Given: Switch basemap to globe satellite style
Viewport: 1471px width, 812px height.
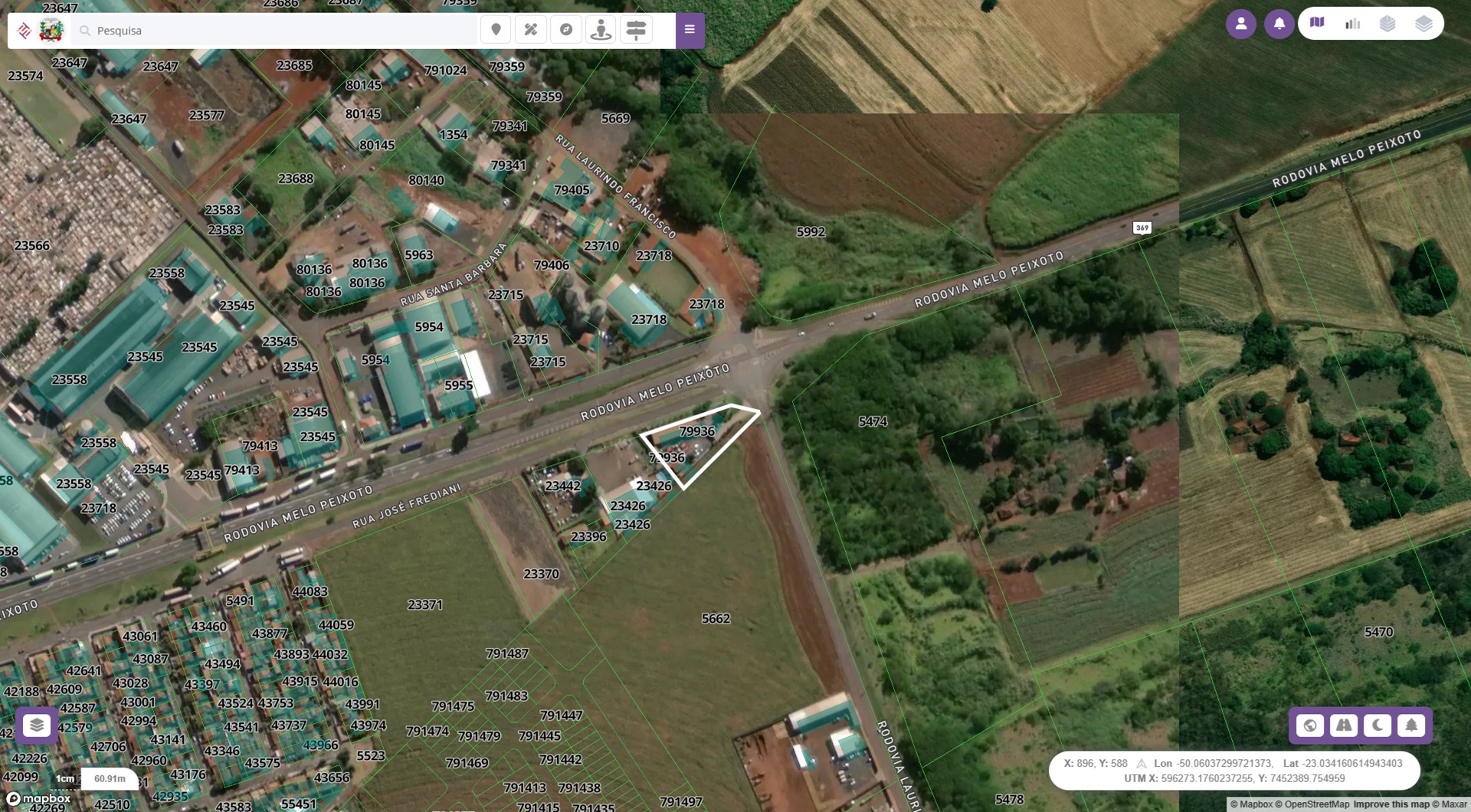Looking at the screenshot, I should tap(1309, 725).
